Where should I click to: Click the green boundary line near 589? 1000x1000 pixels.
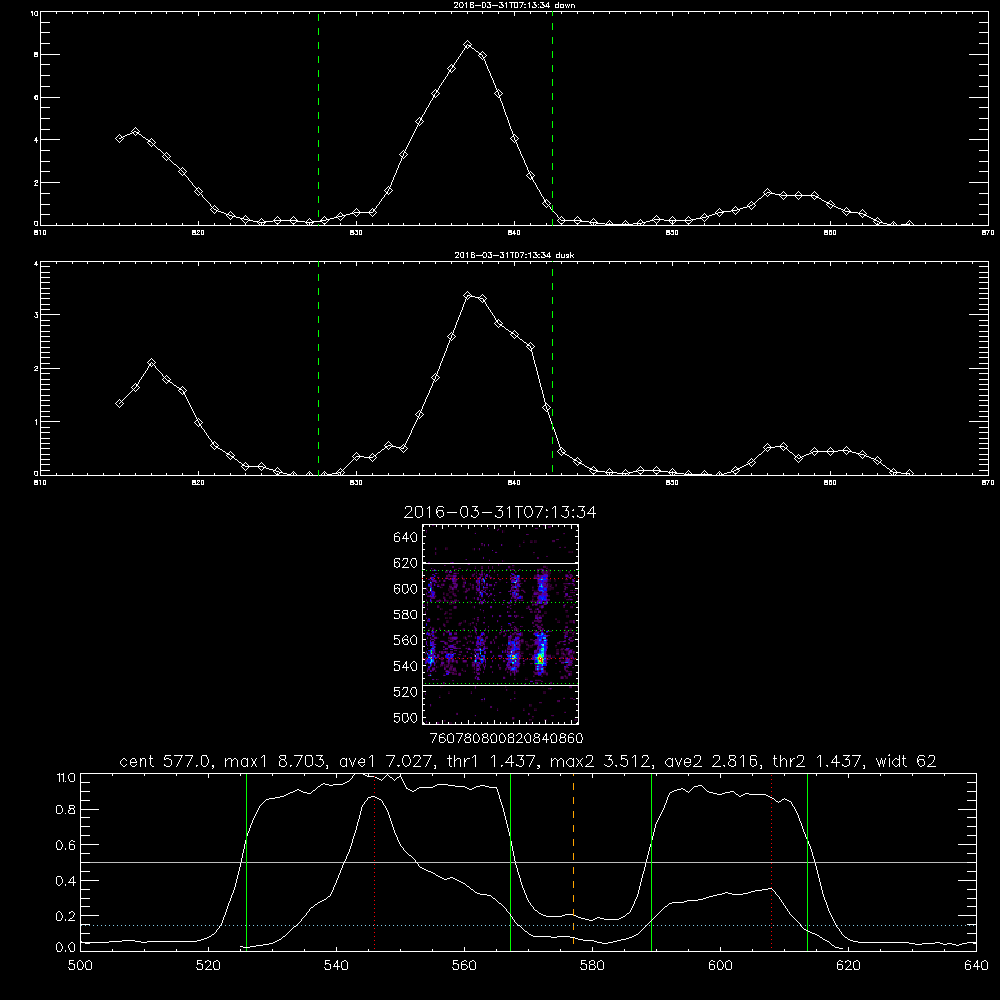651,861
